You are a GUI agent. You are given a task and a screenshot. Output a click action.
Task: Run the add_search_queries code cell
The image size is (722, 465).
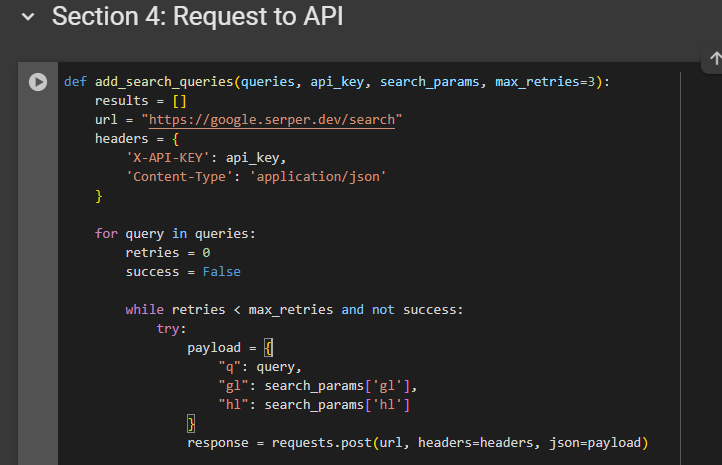point(38,82)
